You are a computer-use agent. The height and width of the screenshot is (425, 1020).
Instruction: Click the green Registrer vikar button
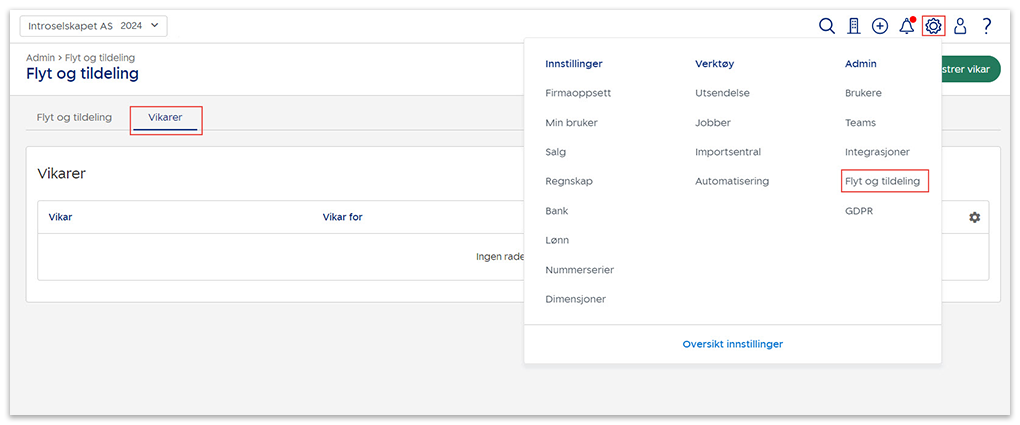[x=970, y=69]
